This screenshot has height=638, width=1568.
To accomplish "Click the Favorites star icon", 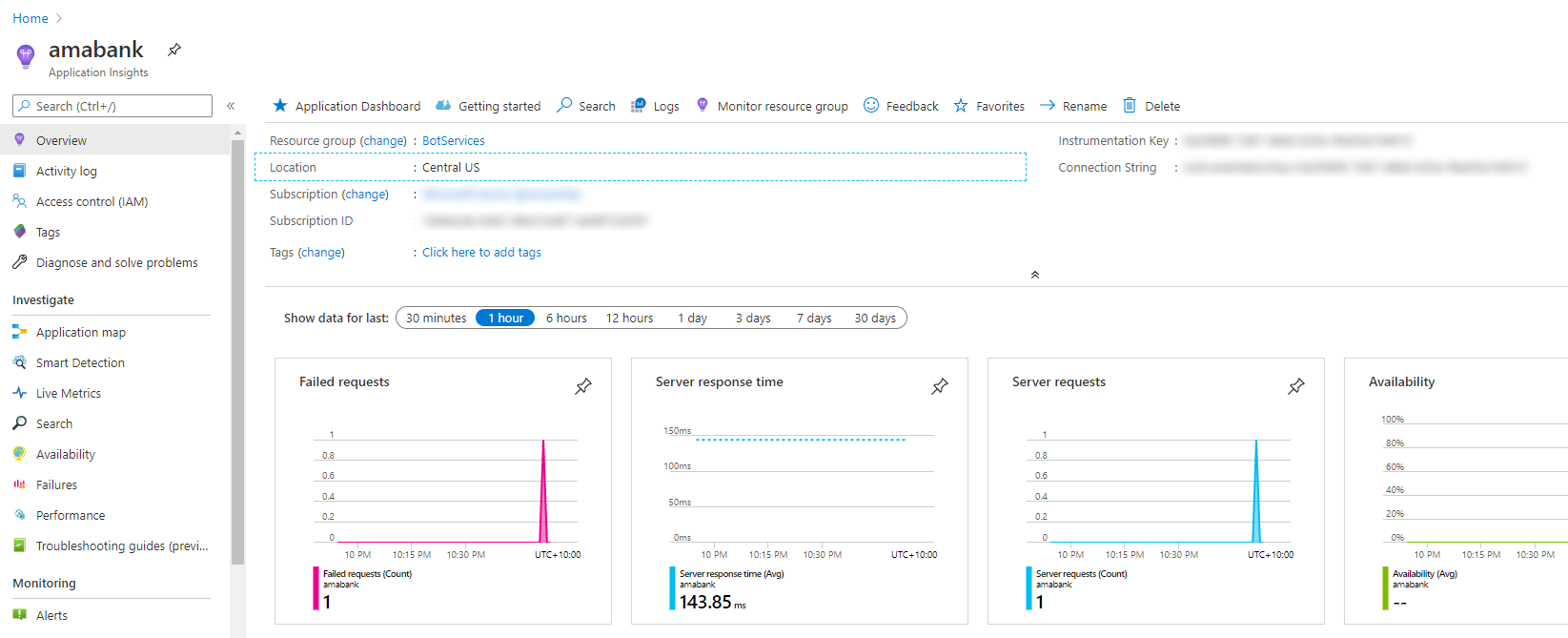I will pos(961,106).
